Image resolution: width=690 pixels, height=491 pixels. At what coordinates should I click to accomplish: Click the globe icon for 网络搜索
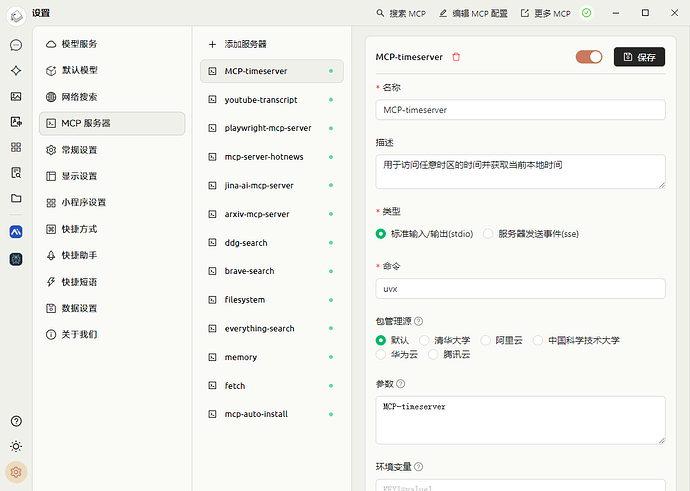pos(51,97)
